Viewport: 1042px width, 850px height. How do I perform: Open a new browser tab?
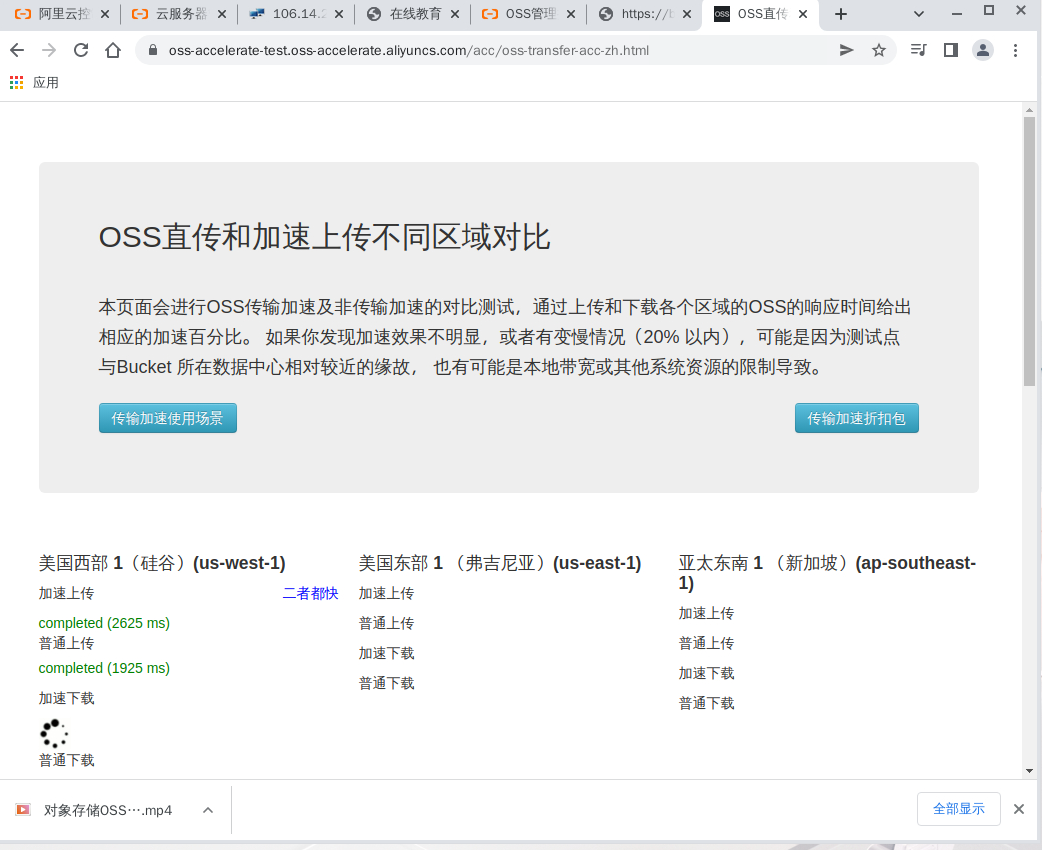point(841,14)
